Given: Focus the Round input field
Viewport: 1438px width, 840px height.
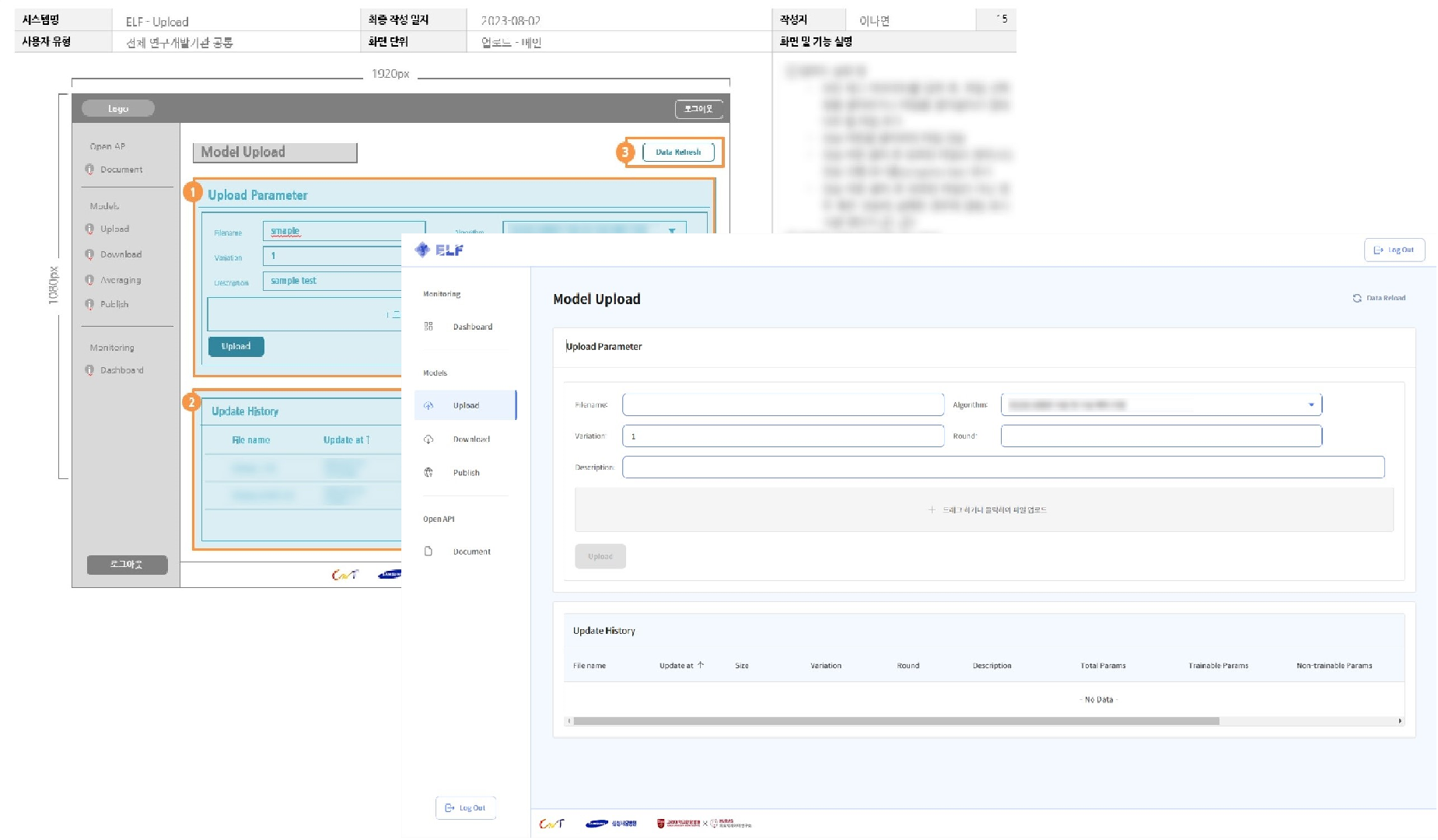Looking at the screenshot, I should (x=1161, y=436).
